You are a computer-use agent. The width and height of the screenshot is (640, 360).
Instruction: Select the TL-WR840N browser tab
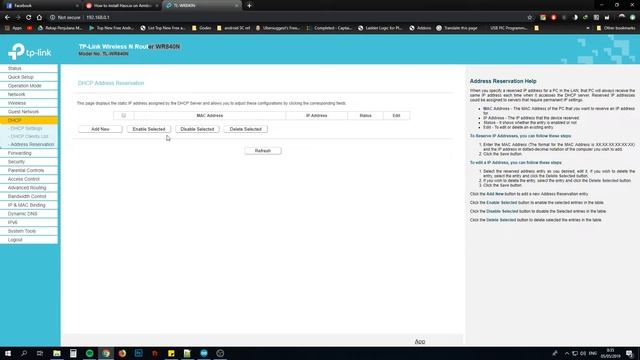pos(202,6)
